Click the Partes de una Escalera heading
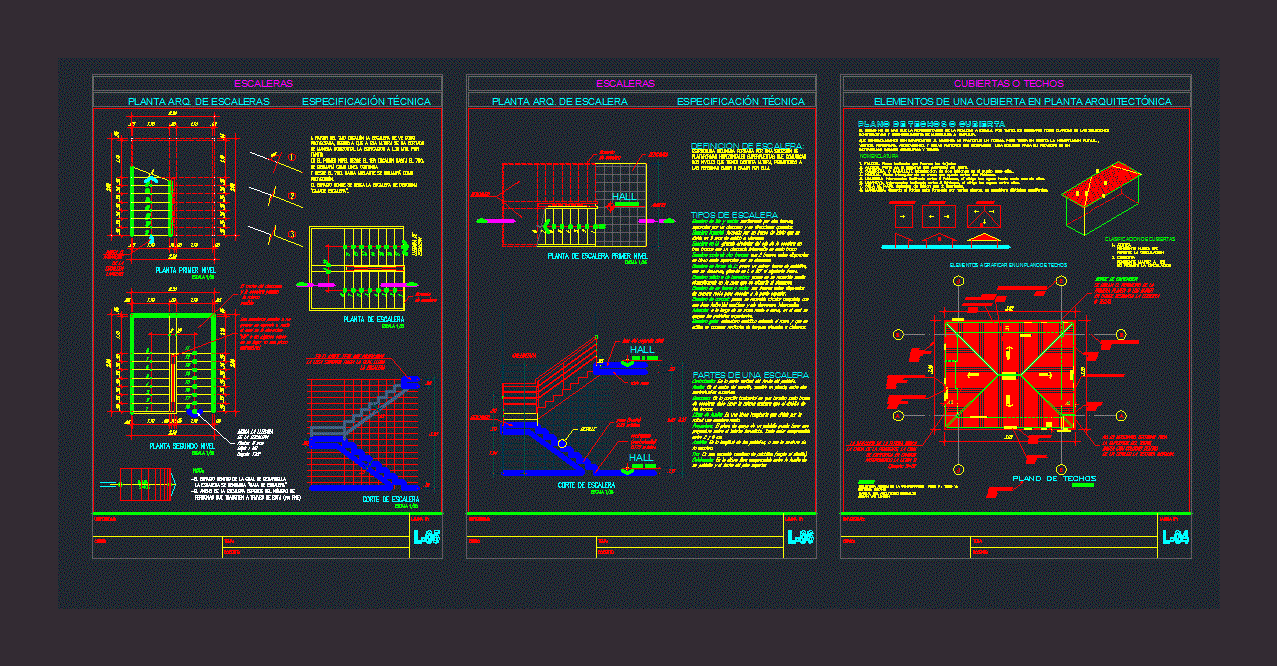This screenshot has width=1277, height=666. click(x=750, y=375)
